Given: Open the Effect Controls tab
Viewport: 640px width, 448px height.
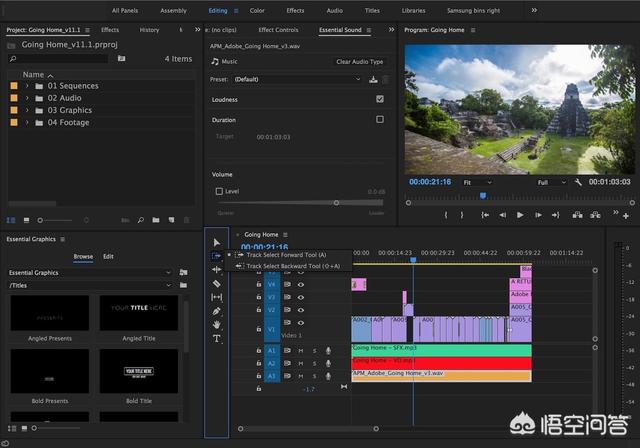Looking at the screenshot, I should pos(278,30).
